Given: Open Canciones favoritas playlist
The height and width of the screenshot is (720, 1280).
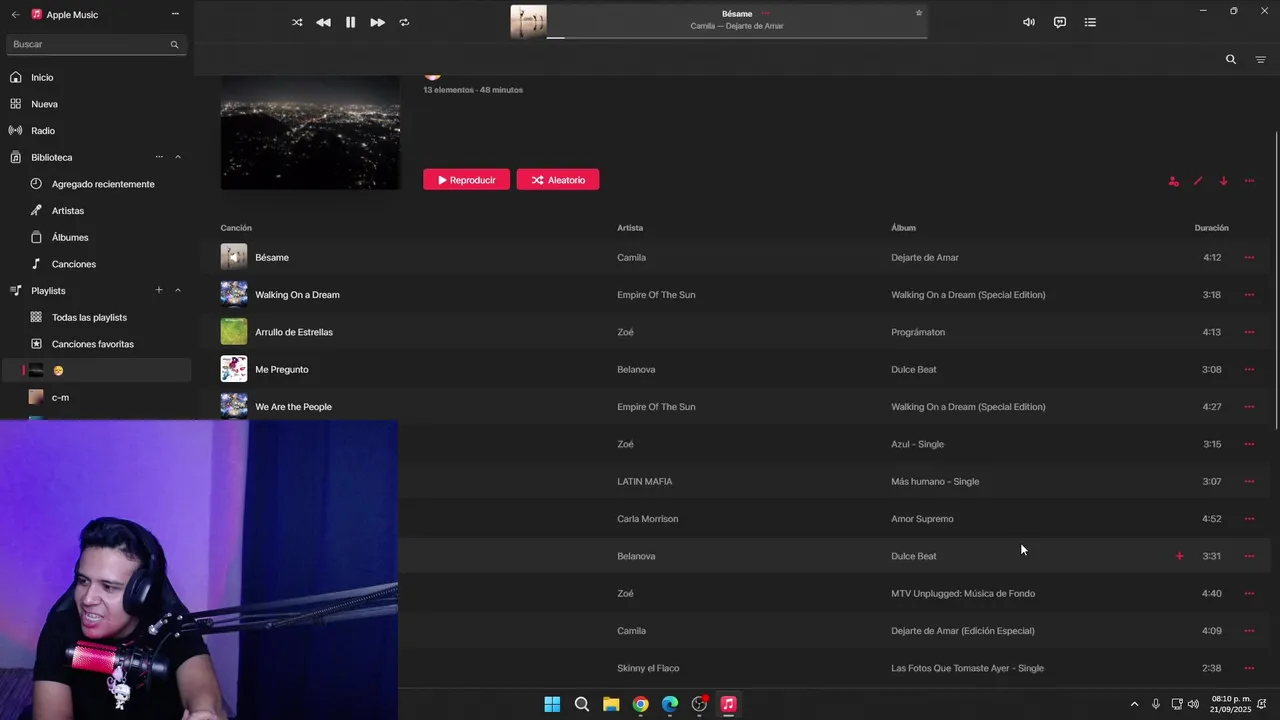Looking at the screenshot, I should pyautogui.click(x=93, y=344).
